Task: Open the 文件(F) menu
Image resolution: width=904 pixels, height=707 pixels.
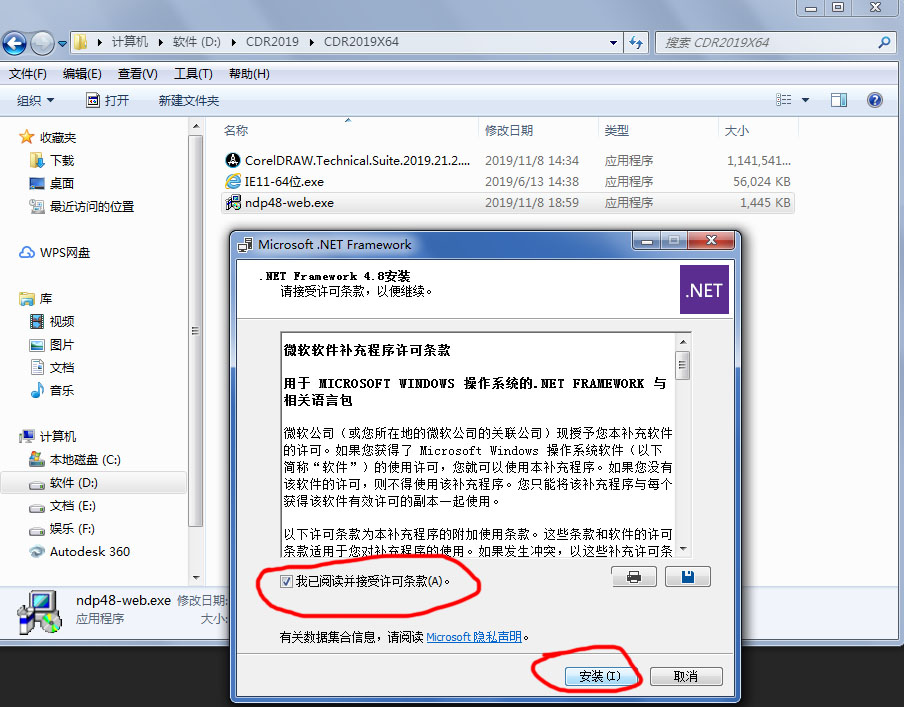Action: [27, 71]
